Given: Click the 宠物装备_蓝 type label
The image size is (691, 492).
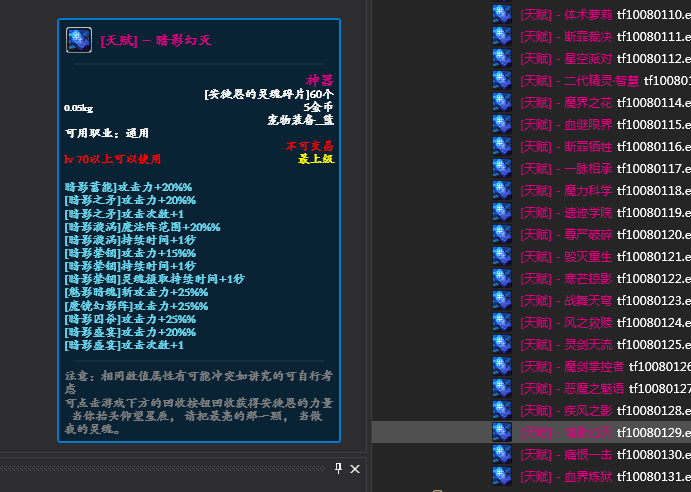Looking at the screenshot, I should click(301, 120).
